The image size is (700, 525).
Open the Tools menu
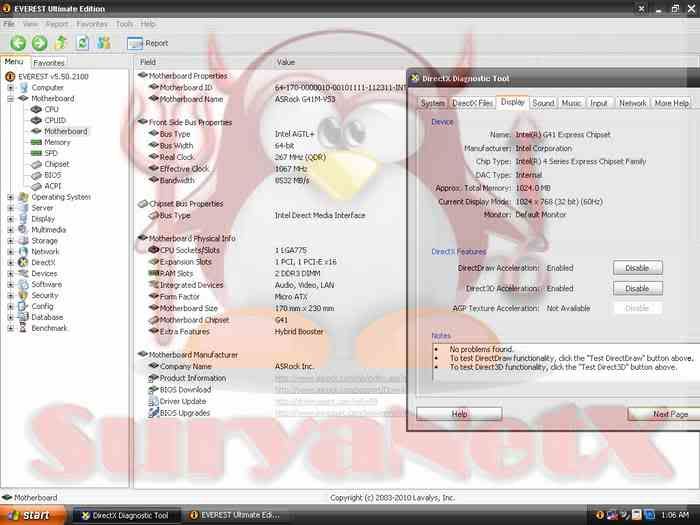pos(125,24)
